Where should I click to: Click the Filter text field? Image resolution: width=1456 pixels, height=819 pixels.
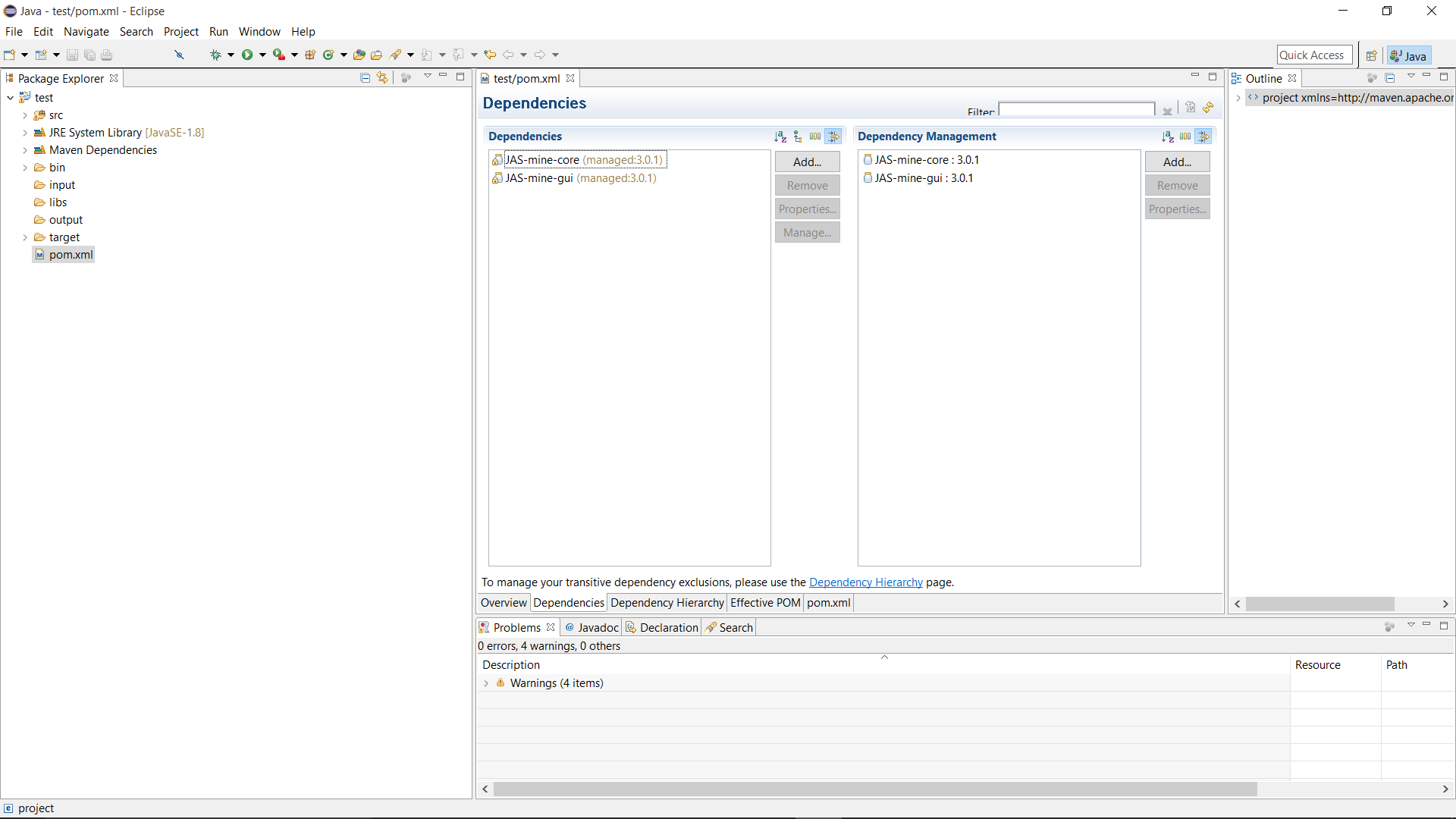click(1076, 110)
